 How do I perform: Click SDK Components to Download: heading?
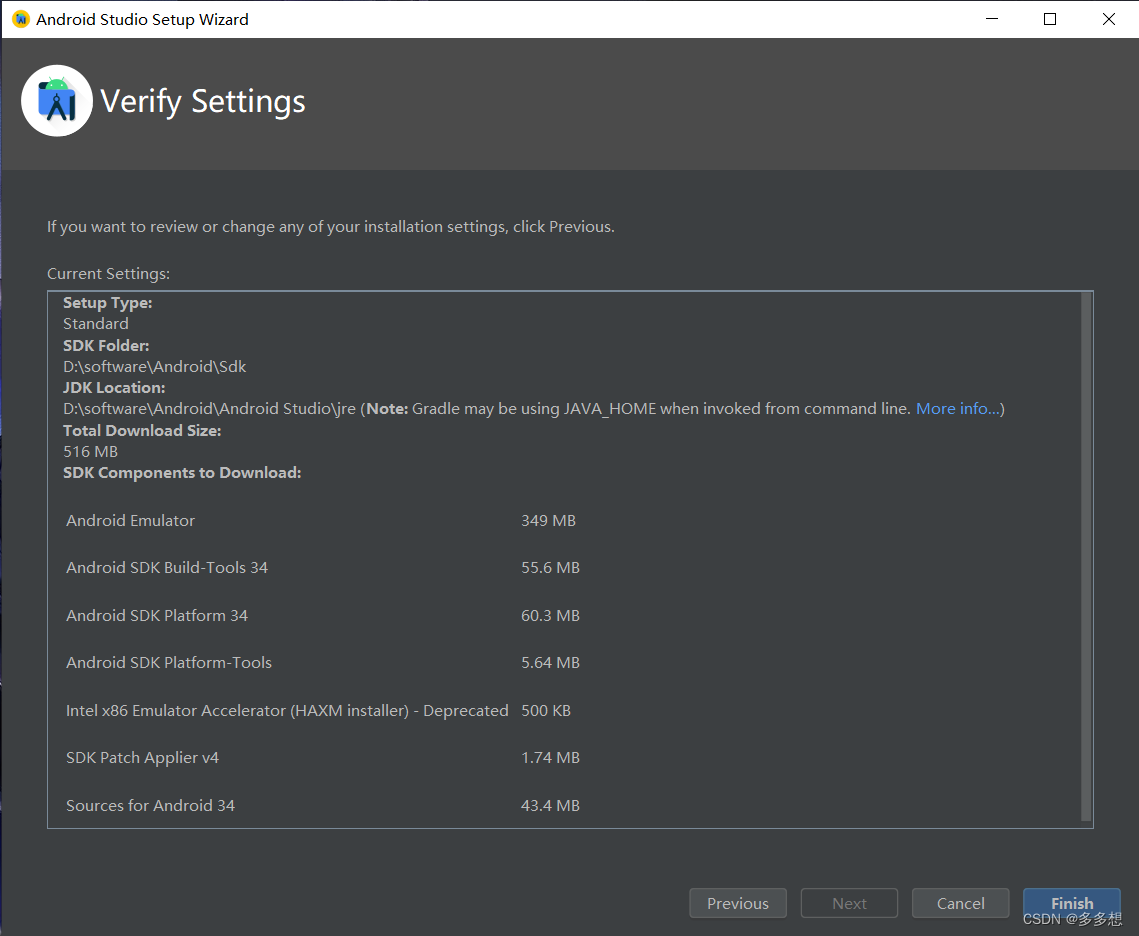click(182, 473)
